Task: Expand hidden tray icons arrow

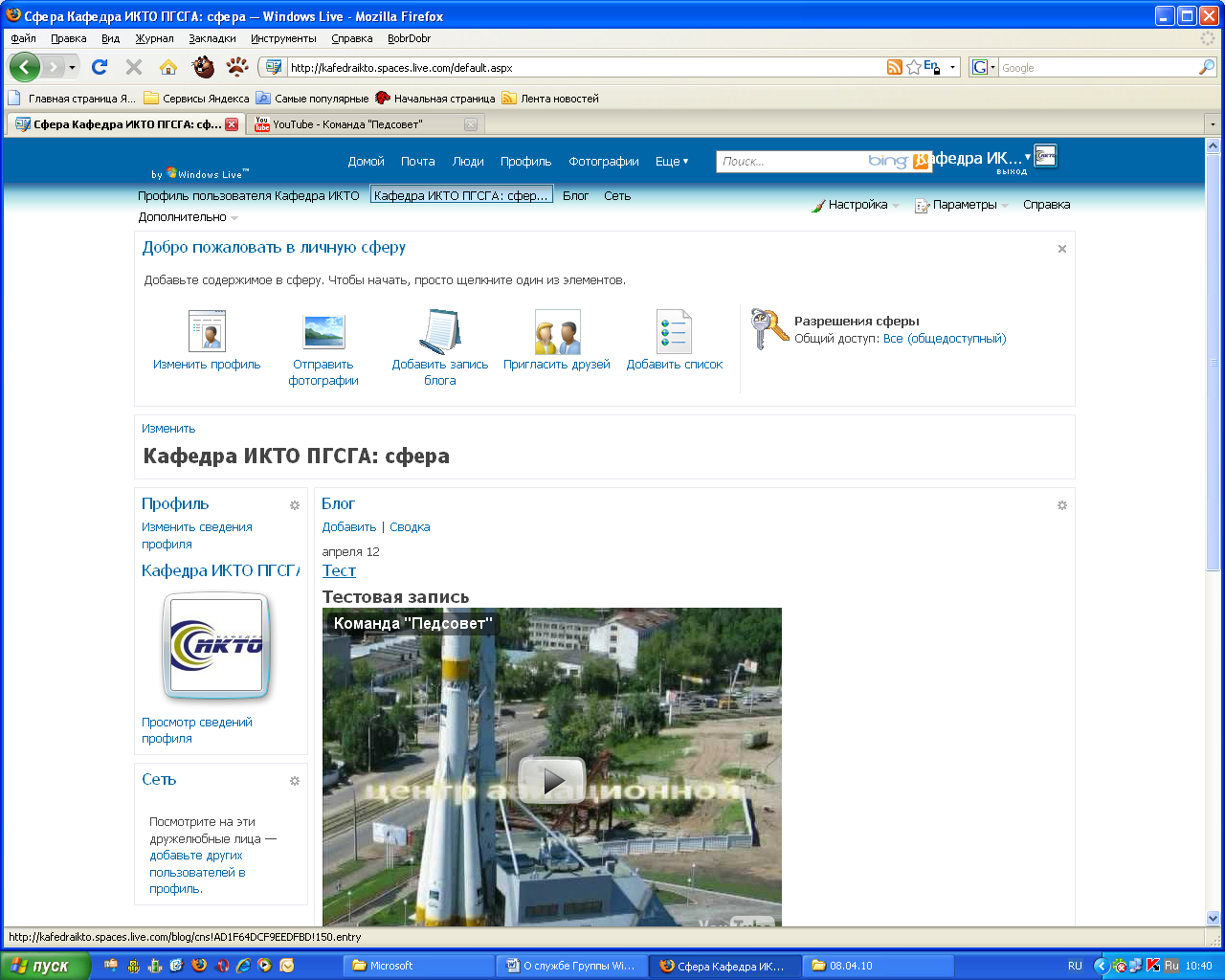Action: [x=1101, y=966]
